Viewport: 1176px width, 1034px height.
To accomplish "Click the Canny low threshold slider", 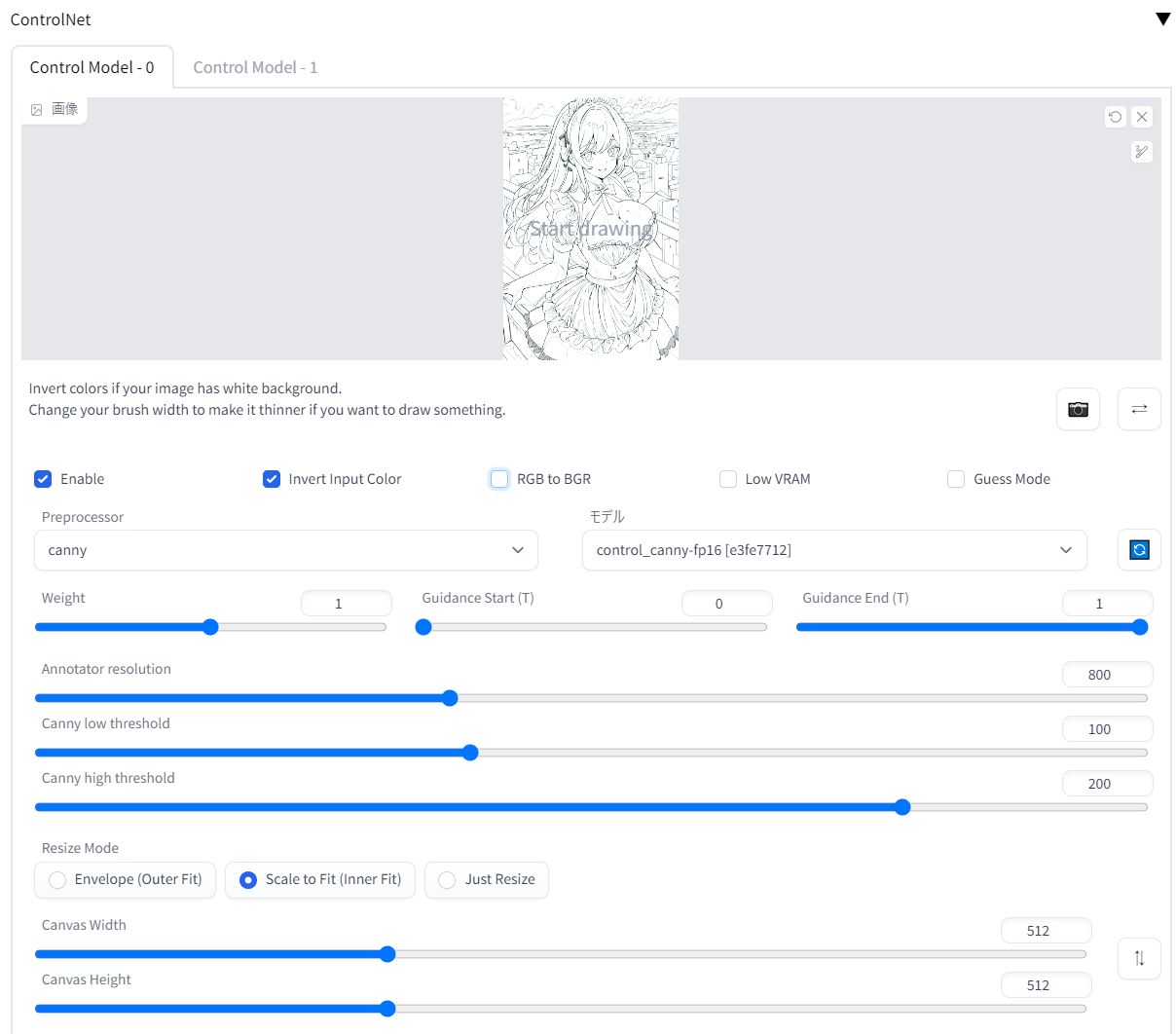I will click(x=591, y=753).
